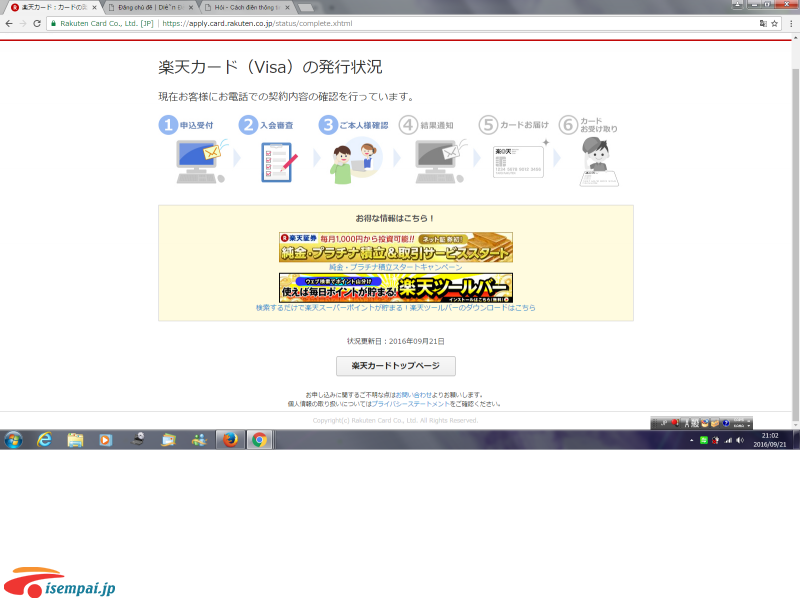Open Windows Media Player from the taskbar
800x600 pixels.
tap(106, 440)
